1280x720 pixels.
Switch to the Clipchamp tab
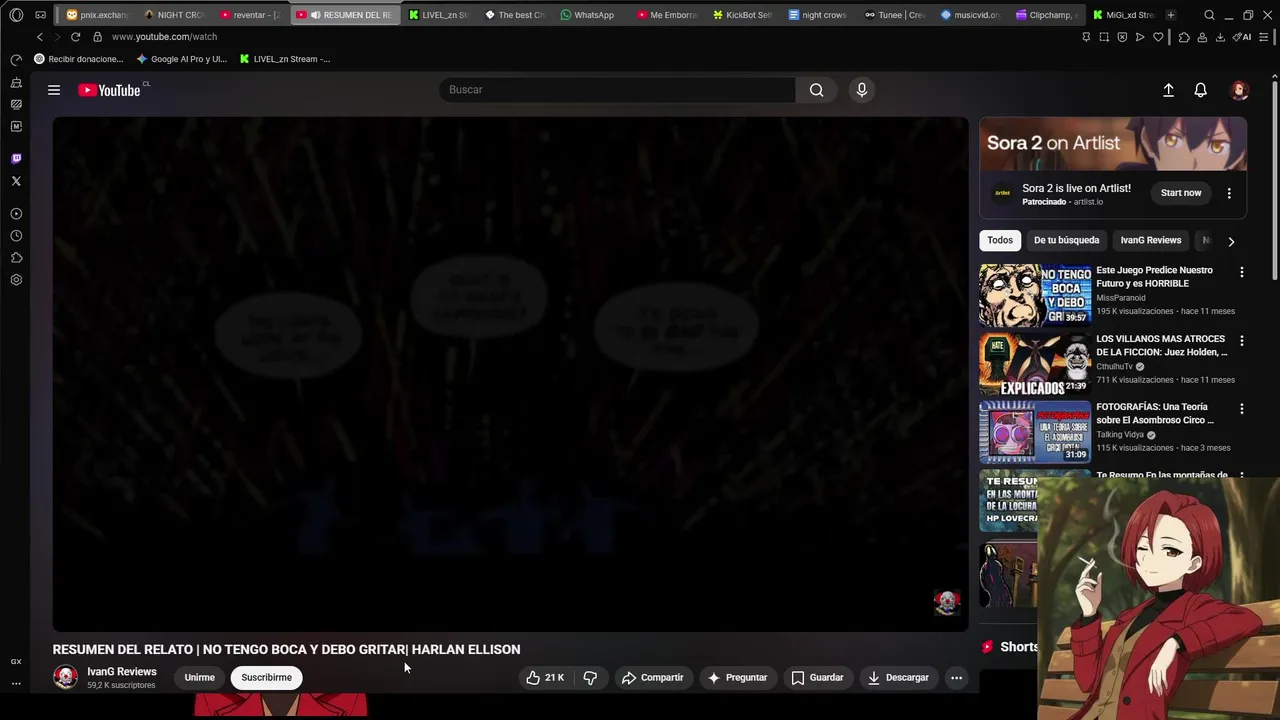pyautogui.click(x=1047, y=15)
